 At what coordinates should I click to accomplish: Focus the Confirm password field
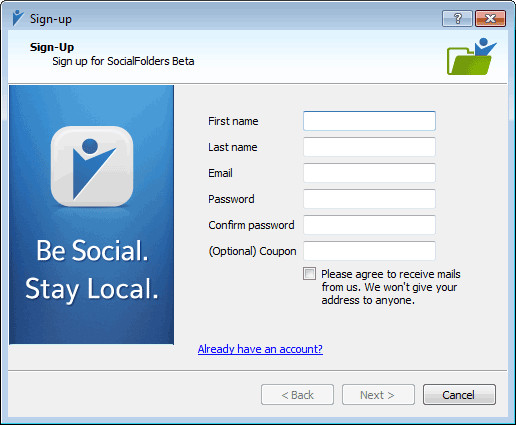tap(369, 225)
